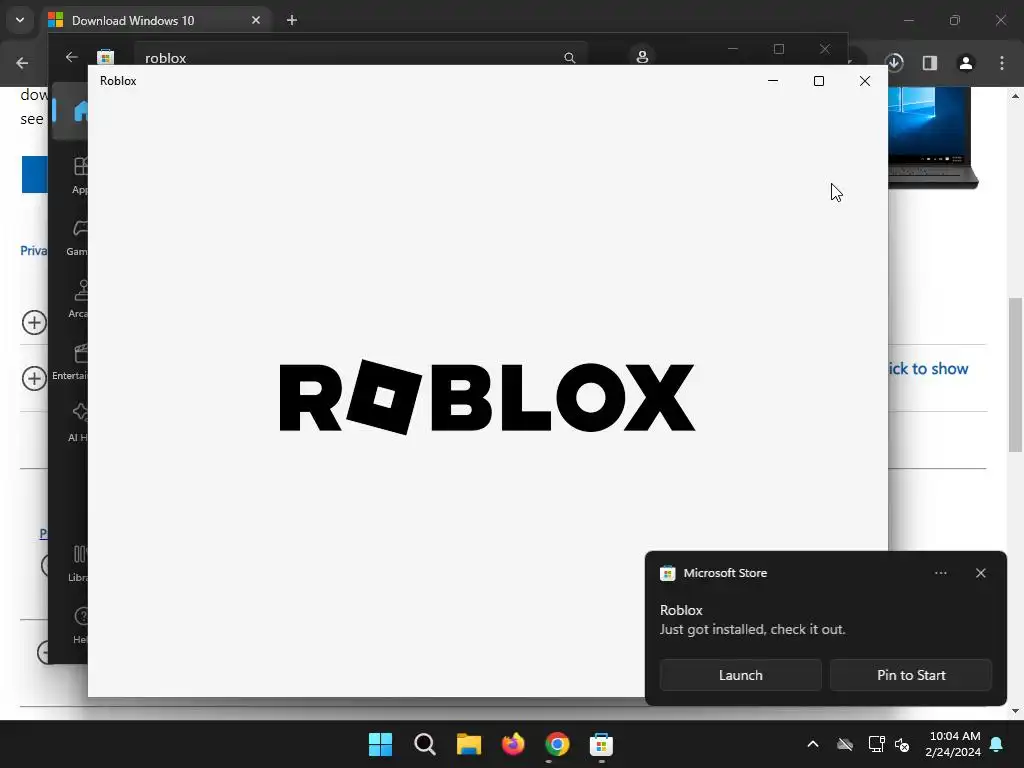
Task: Open the network status tray icon
Action: [876, 744]
